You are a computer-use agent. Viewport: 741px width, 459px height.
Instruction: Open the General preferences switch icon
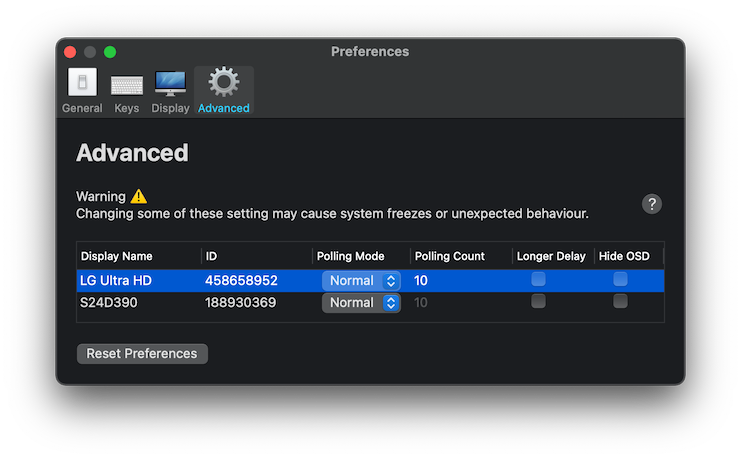click(82, 82)
